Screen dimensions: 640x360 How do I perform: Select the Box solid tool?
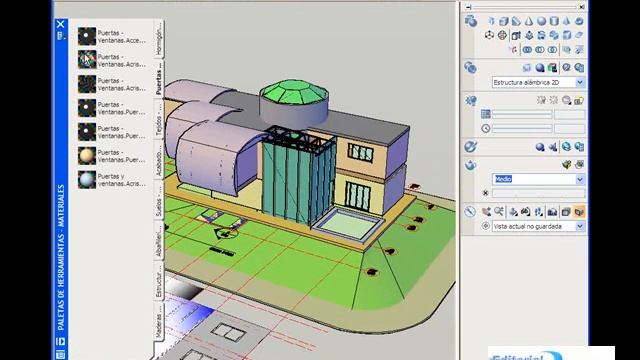coord(504,21)
